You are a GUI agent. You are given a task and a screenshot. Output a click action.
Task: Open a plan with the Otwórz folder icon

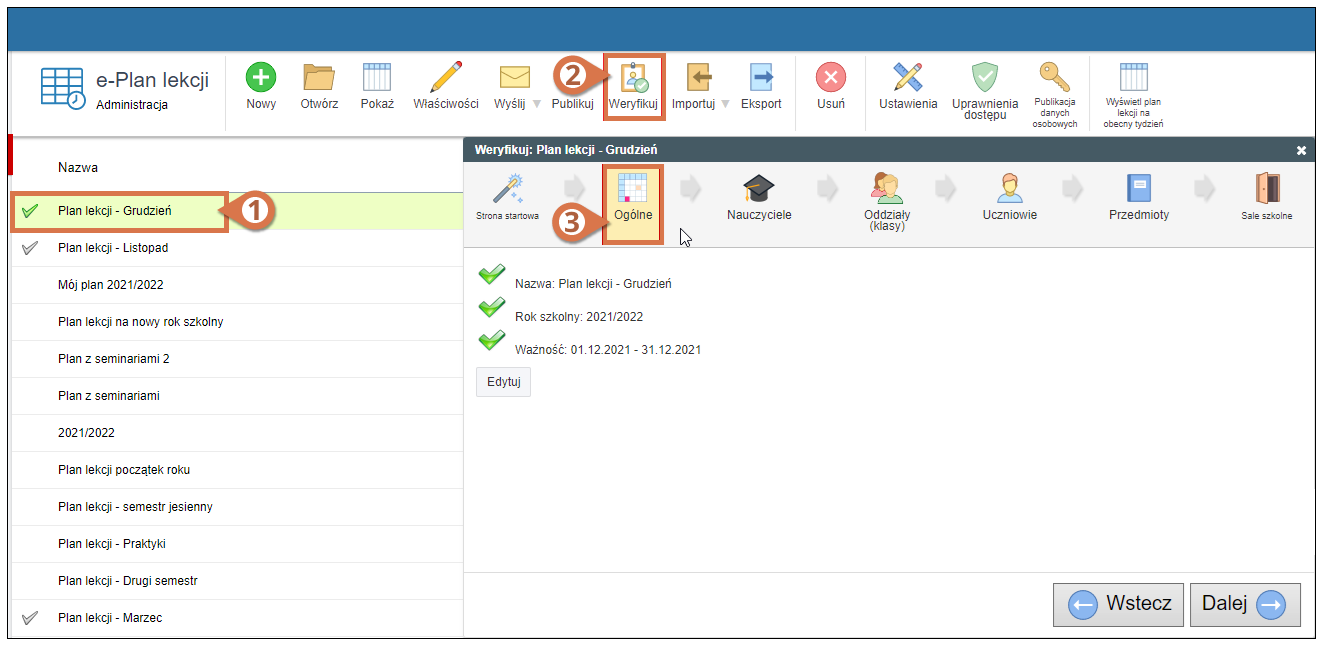[x=319, y=78]
